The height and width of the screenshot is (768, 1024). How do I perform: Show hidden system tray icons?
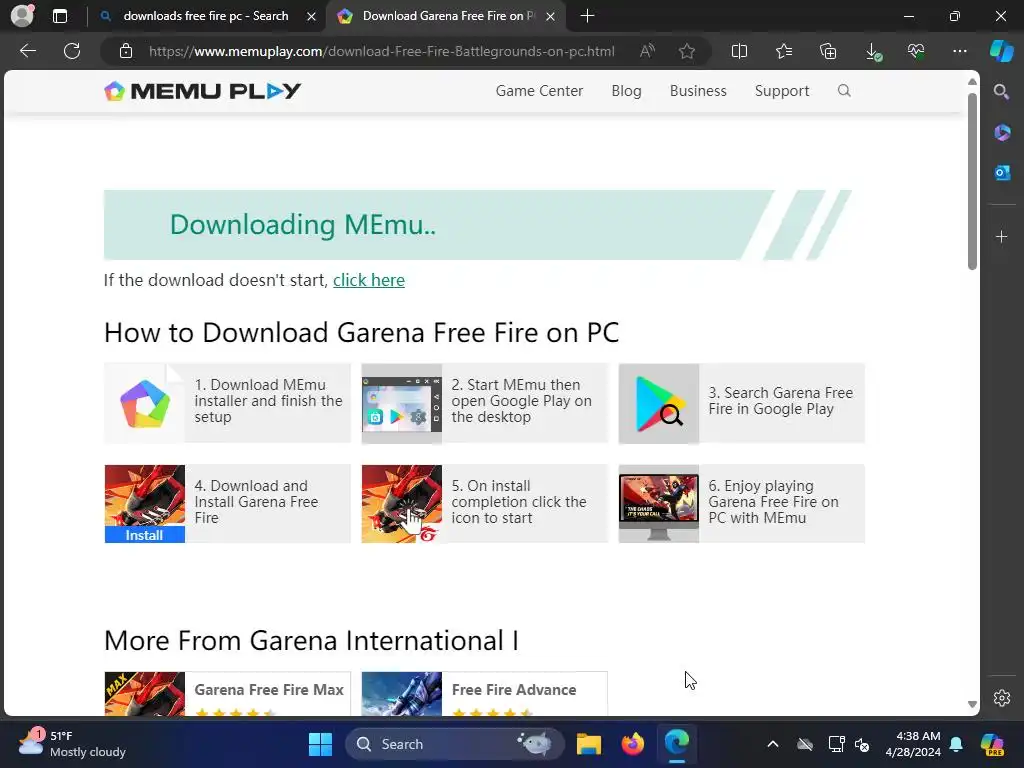(x=773, y=744)
